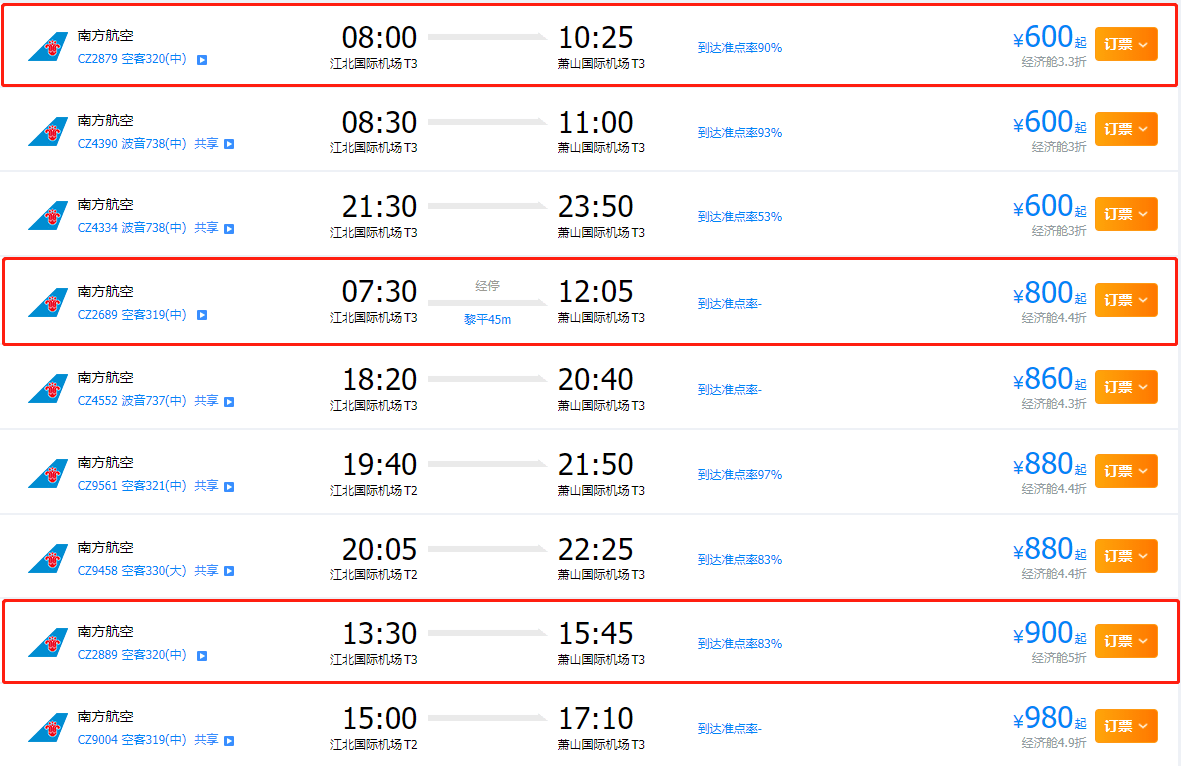This screenshot has height=766, width=1181.
Task: Open 订票 dropdown for the ¥900 flight
Action: [1126, 641]
